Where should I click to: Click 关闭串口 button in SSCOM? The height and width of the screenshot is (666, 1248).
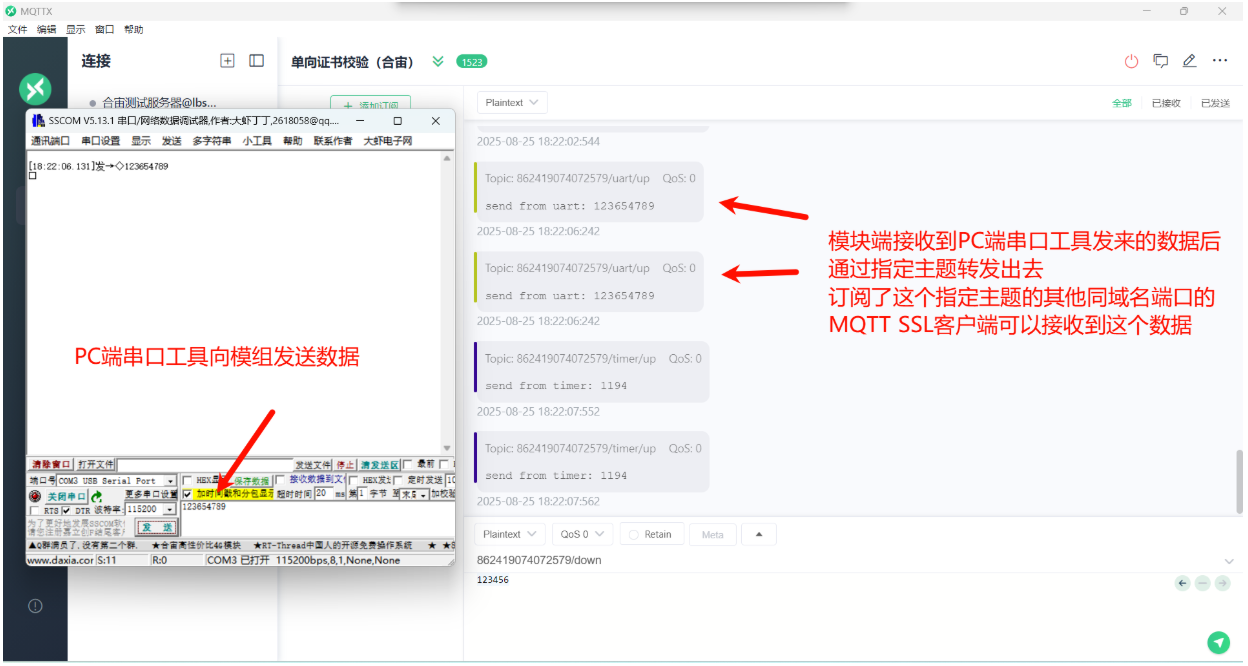point(67,497)
